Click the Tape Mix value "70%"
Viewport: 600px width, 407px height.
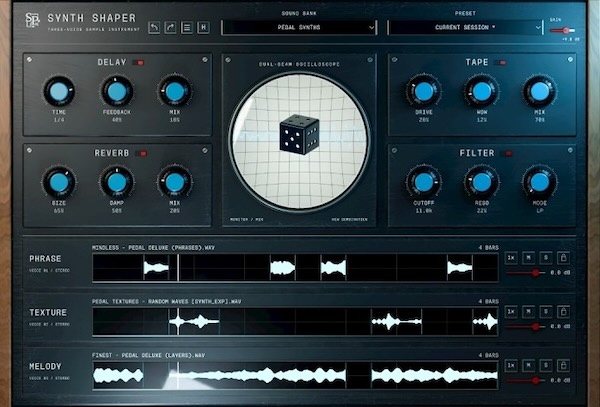540,120
